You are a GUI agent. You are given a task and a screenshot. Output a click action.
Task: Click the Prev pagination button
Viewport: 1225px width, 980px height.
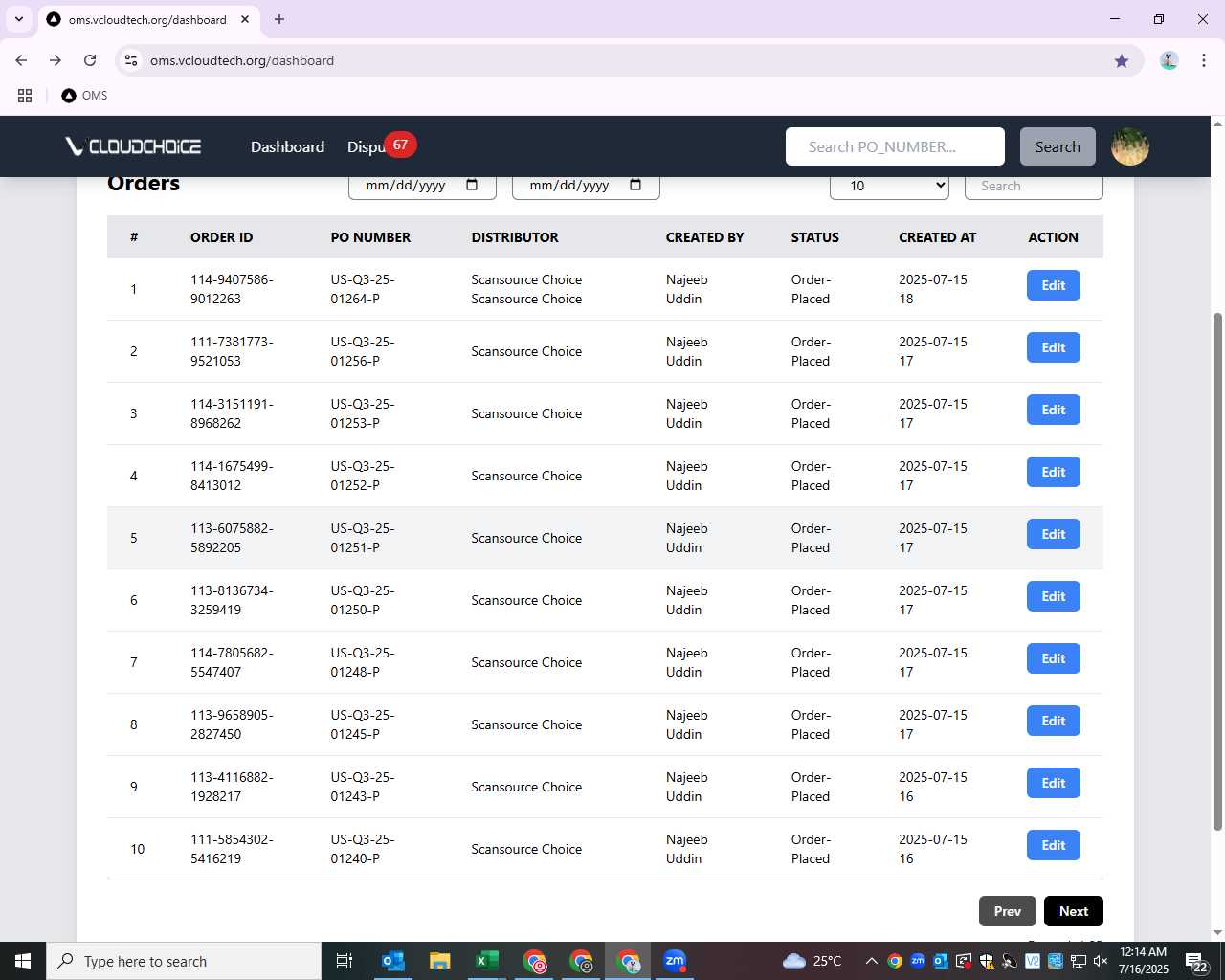point(1007,911)
